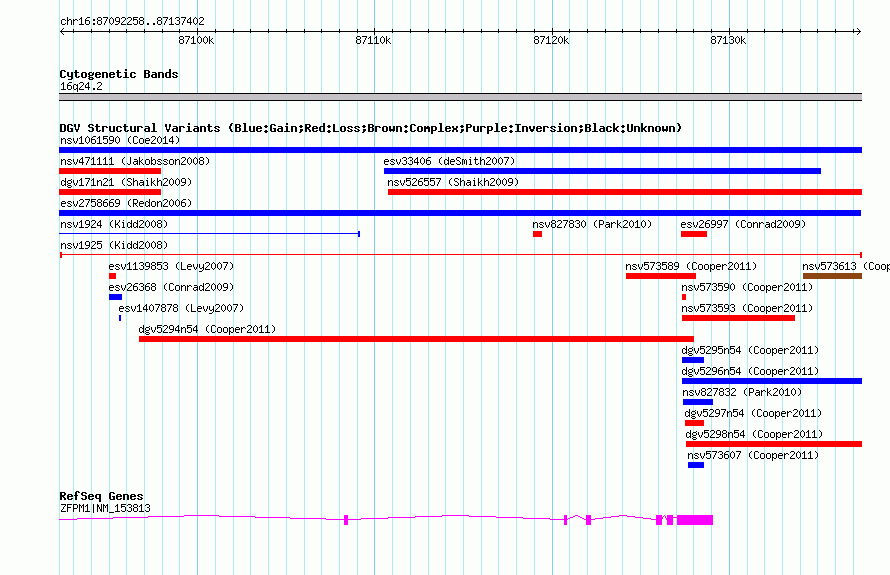
Task: Click the 16q24.2 band label
Action: (x=81, y=86)
